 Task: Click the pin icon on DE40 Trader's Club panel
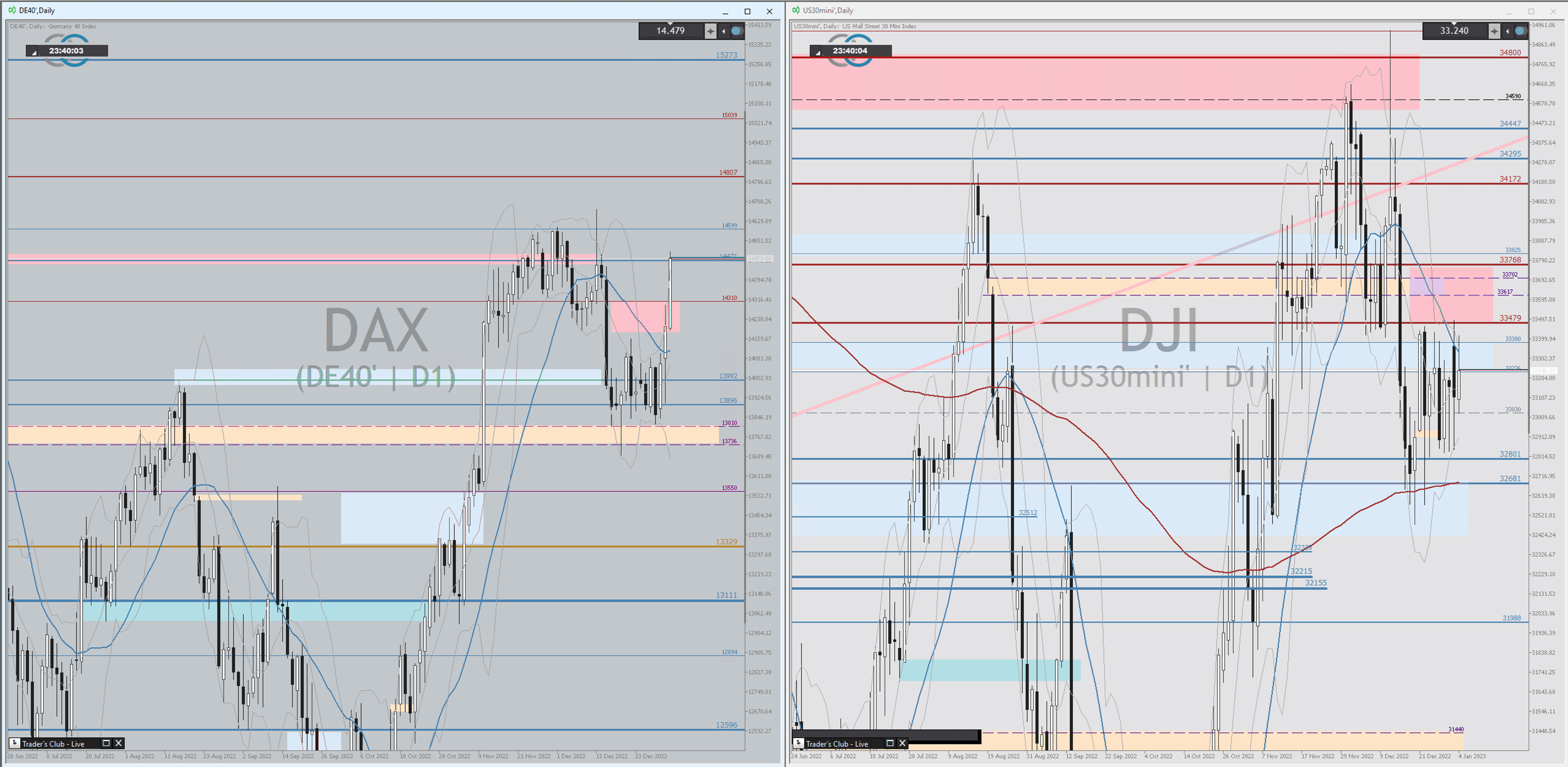(15, 743)
